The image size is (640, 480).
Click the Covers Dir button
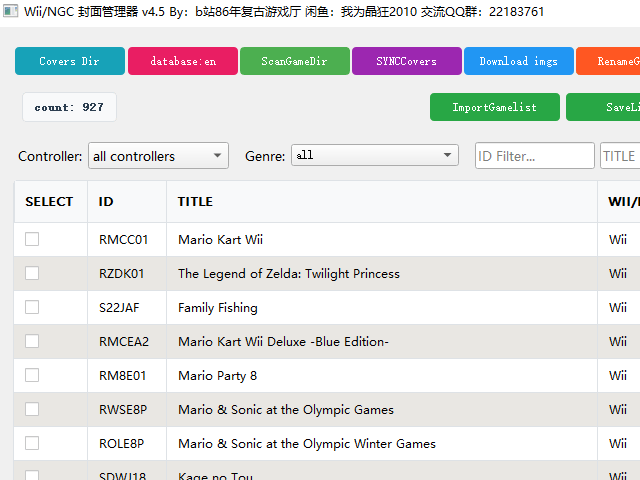tap(70, 61)
